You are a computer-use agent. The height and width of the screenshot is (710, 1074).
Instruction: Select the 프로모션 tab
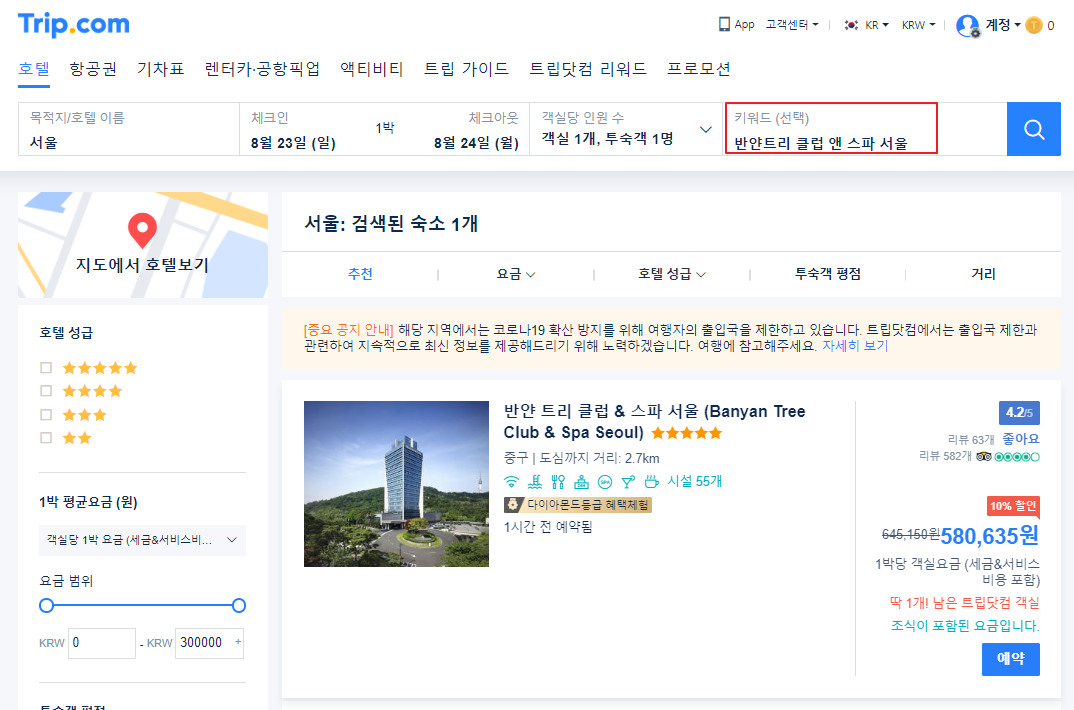click(x=699, y=68)
